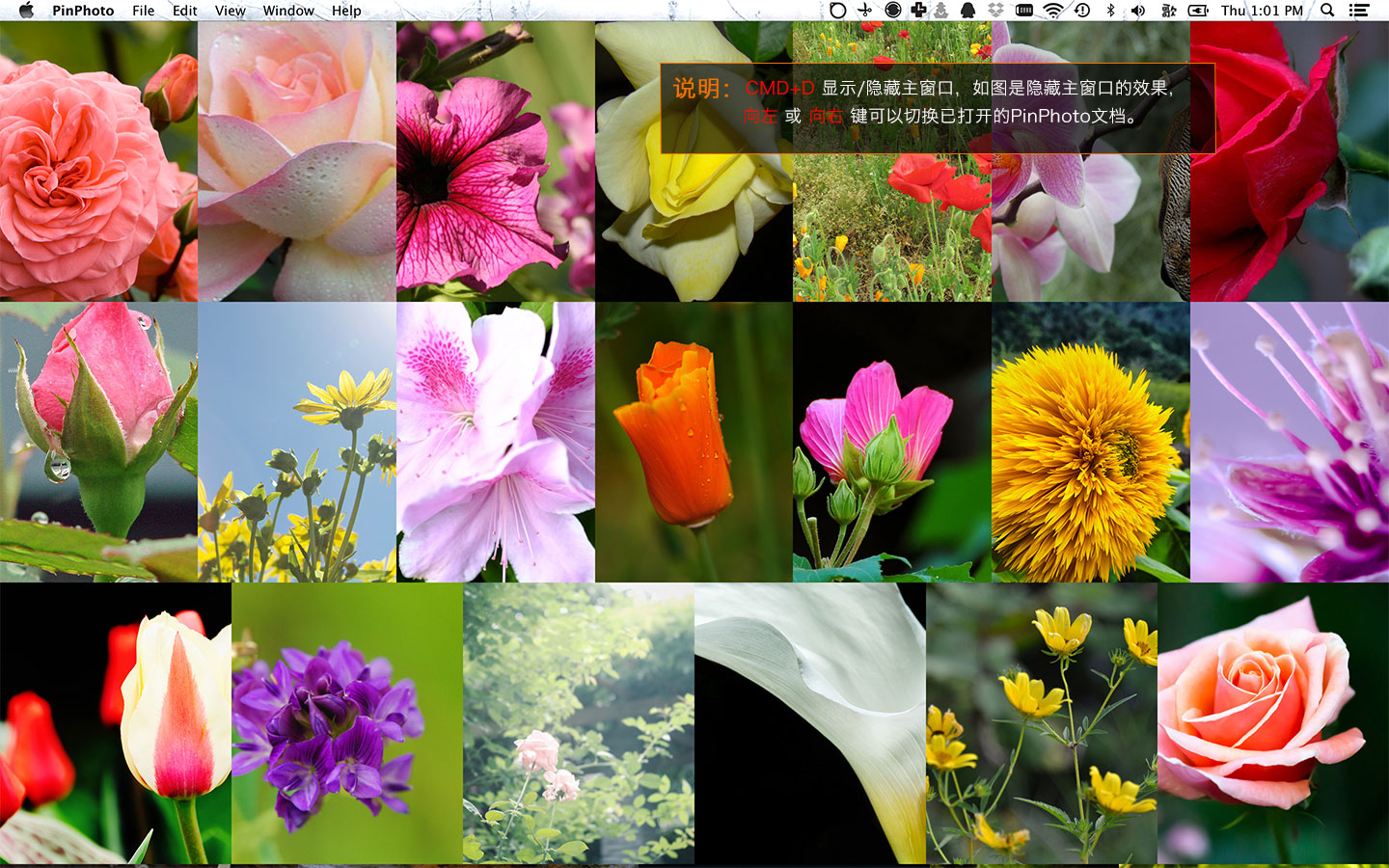Open Spotlight search magnifier
Viewport: 1389px width, 868px height.
(1327, 11)
